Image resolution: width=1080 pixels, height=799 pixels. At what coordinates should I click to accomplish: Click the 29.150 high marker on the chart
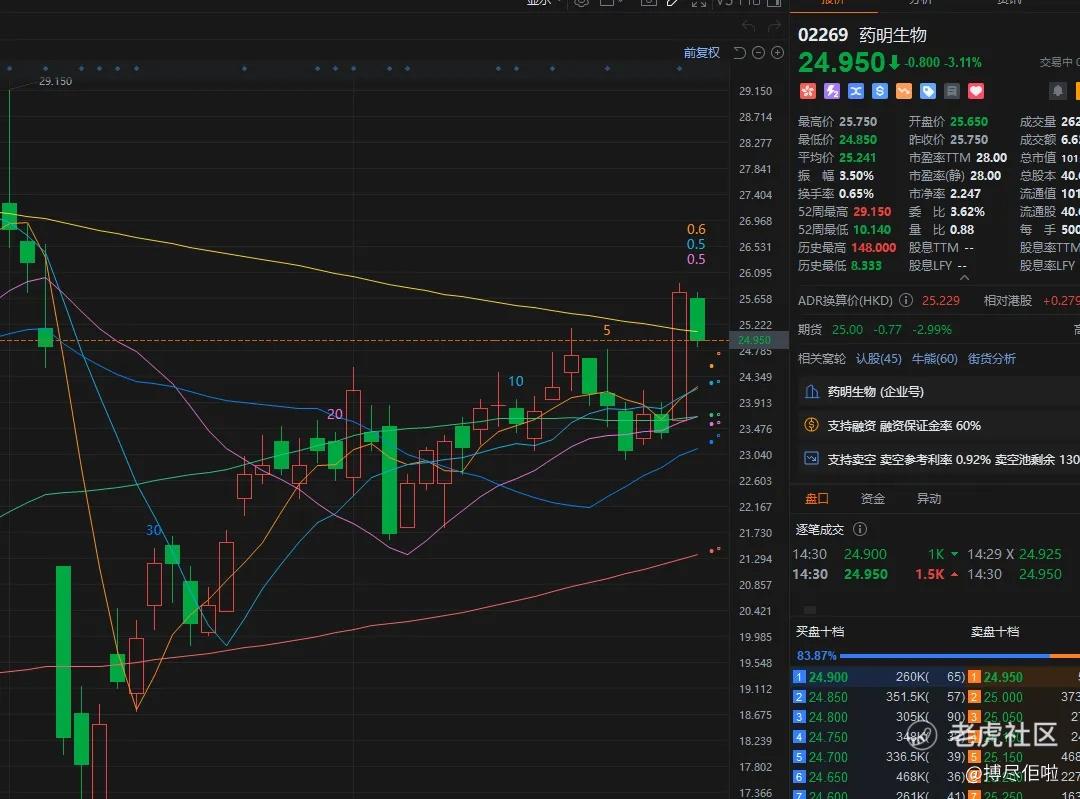[x=55, y=81]
